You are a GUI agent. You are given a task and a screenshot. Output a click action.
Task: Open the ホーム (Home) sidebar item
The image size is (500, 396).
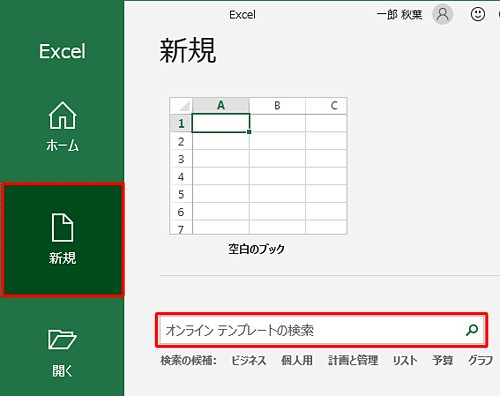(x=62, y=127)
